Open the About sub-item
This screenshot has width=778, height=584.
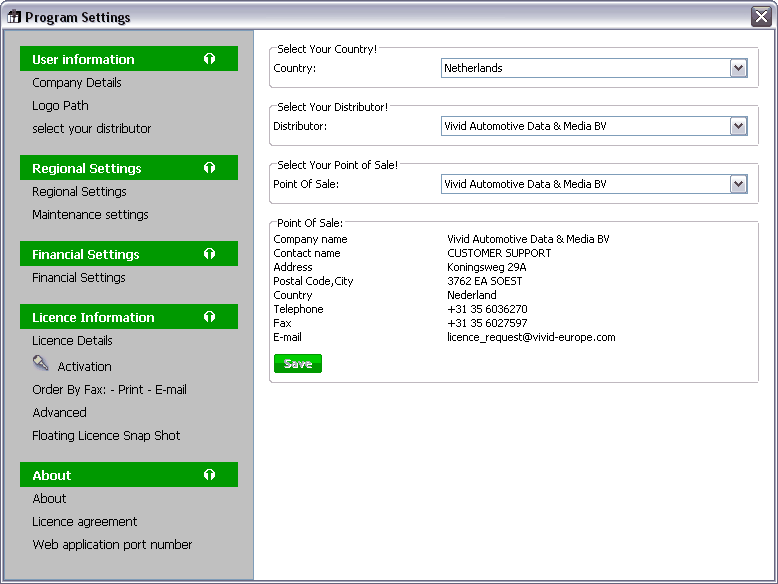(49, 499)
